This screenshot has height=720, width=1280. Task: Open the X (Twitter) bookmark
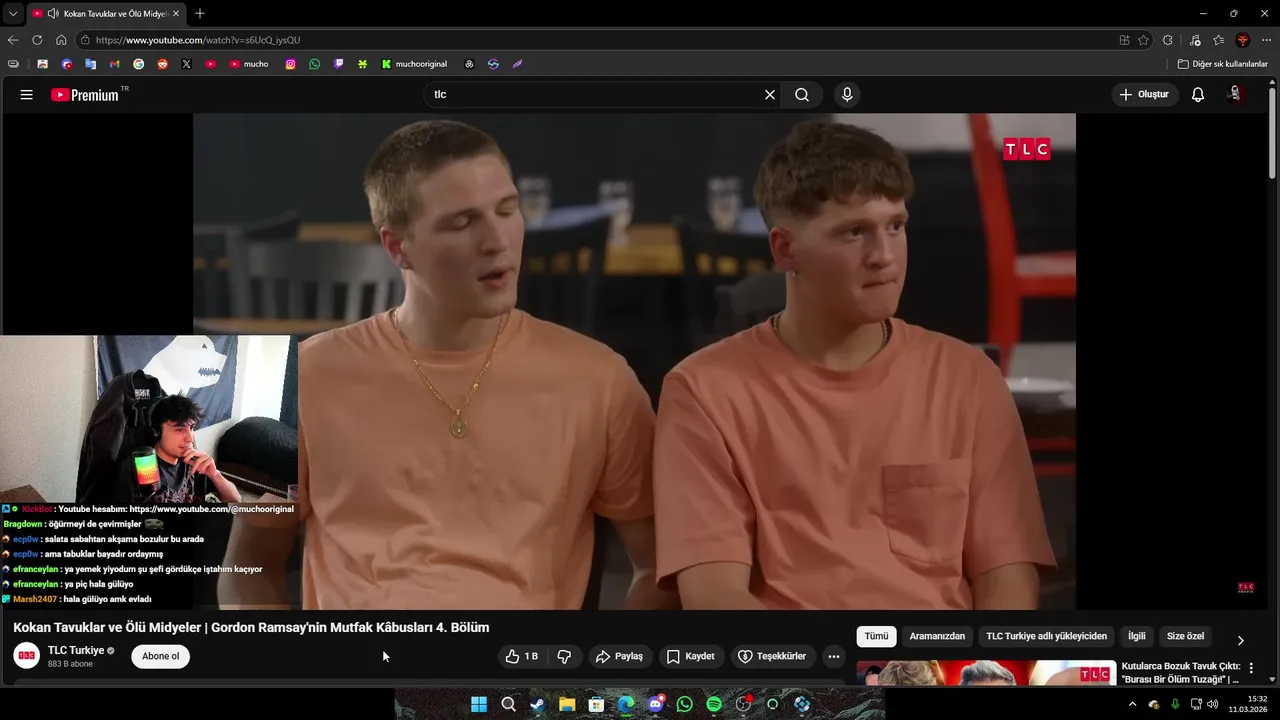click(x=186, y=64)
